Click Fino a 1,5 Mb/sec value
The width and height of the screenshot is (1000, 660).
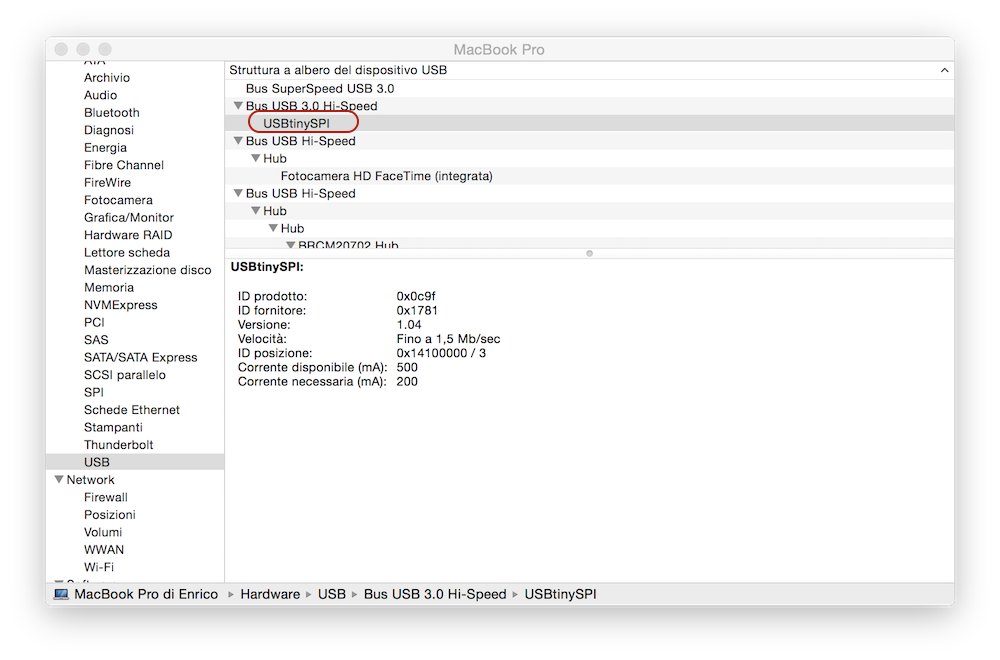coord(448,339)
